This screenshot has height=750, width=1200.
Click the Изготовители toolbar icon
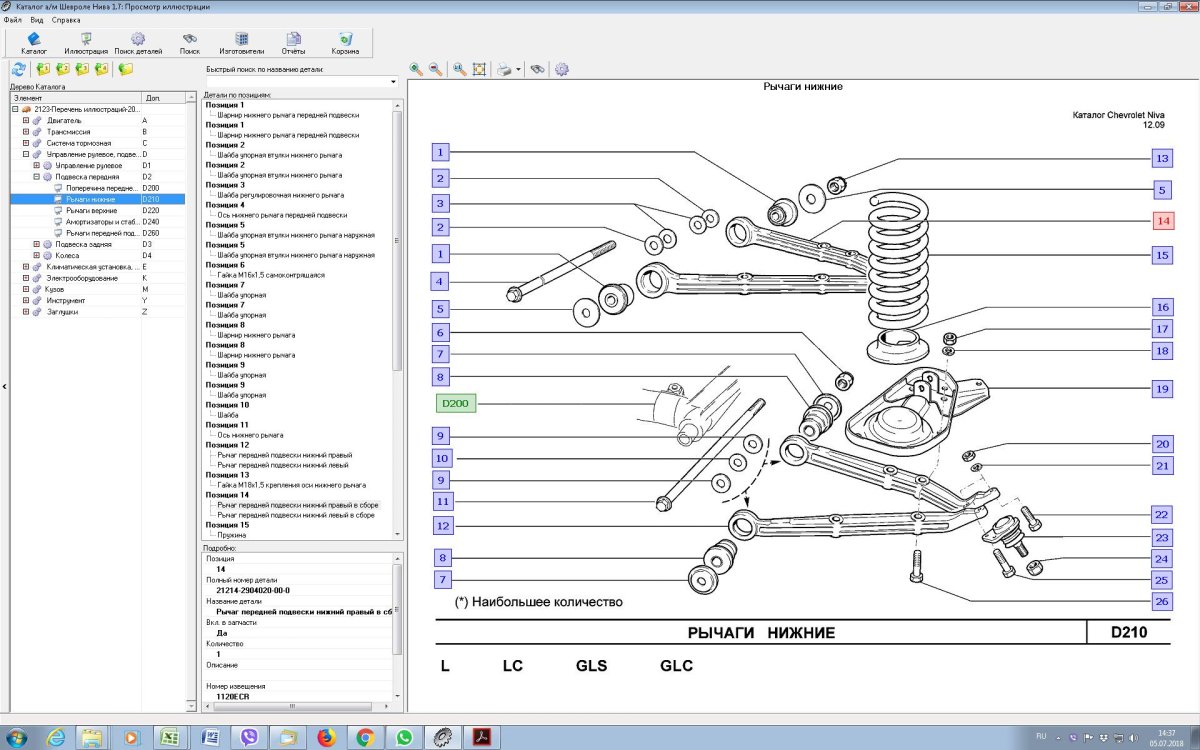click(x=242, y=43)
